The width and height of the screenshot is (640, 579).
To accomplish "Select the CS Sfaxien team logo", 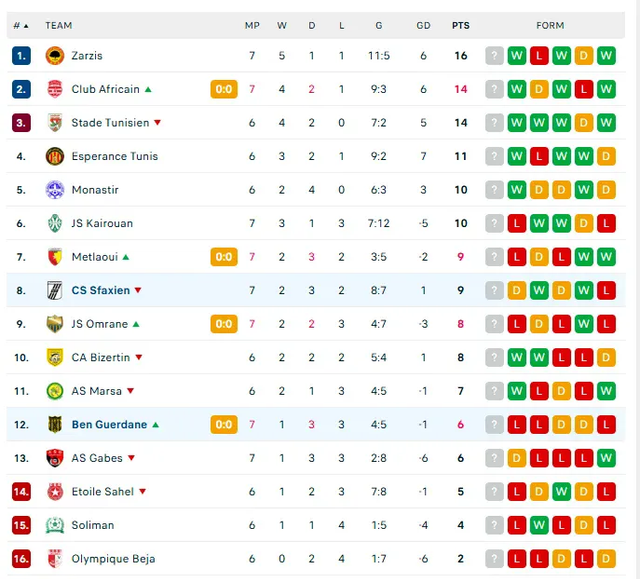I will [55, 291].
